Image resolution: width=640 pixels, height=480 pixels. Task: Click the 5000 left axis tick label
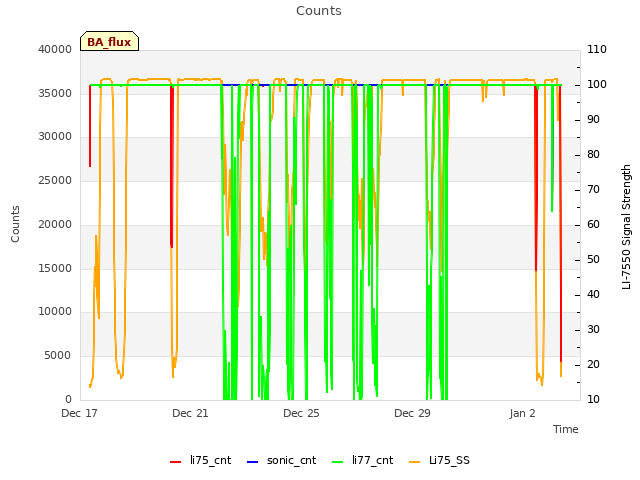click(x=58, y=356)
